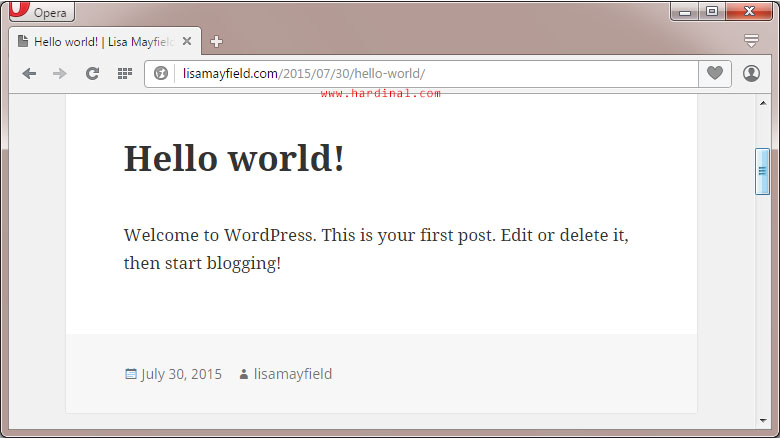Viewport: 780px width, 439px height.
Task: Reload the current page
Action: click(x=92, y=74)
